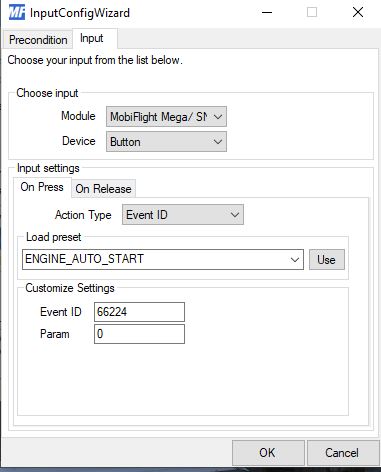The height and width of the screenshot is (472, 381).
Task: Switch to the Precondition tab
Action: (x=38, y=40)
